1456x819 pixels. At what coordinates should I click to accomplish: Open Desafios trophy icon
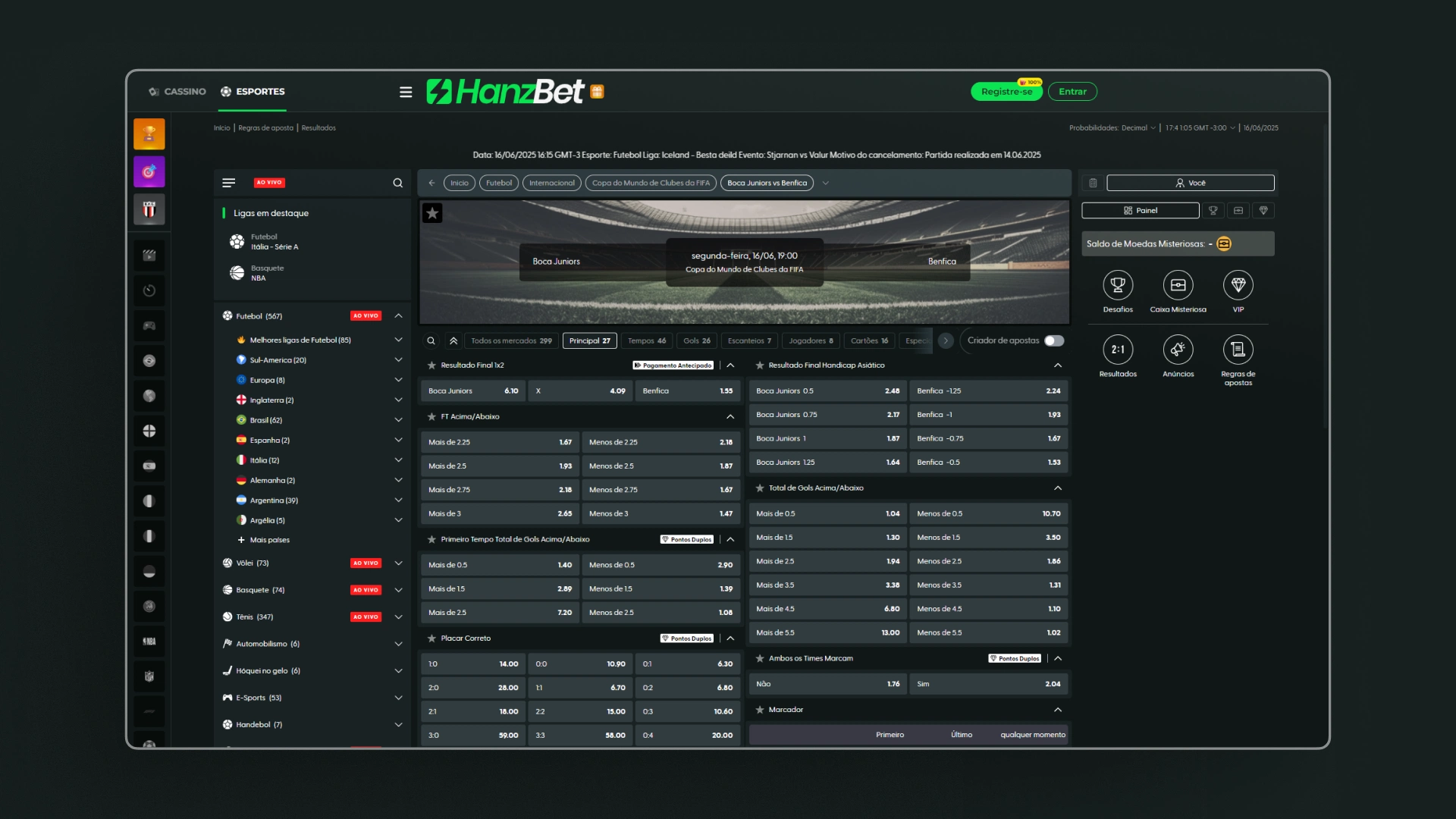(x=1118, y=285)
